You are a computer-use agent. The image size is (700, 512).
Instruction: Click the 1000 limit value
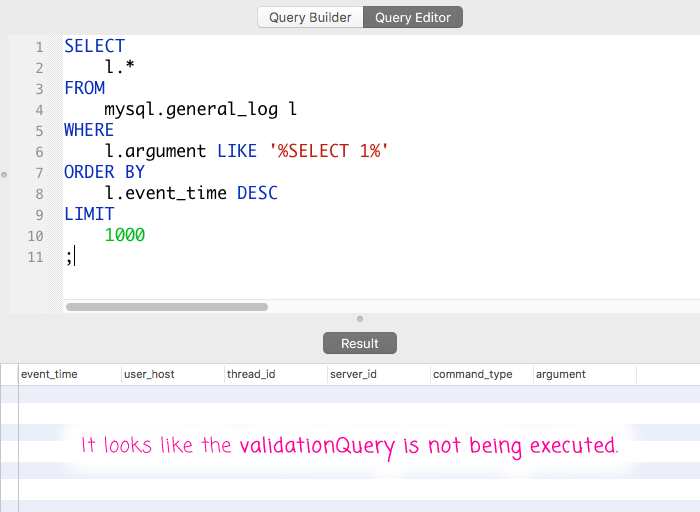click(x=125, y=235)
